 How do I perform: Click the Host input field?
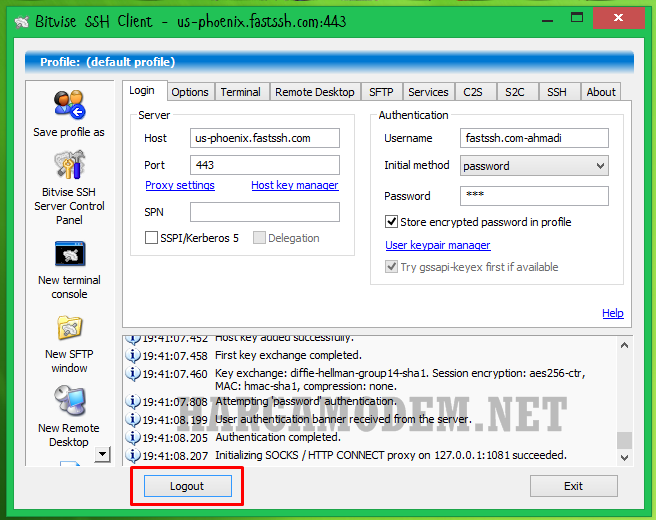(265, 138)
